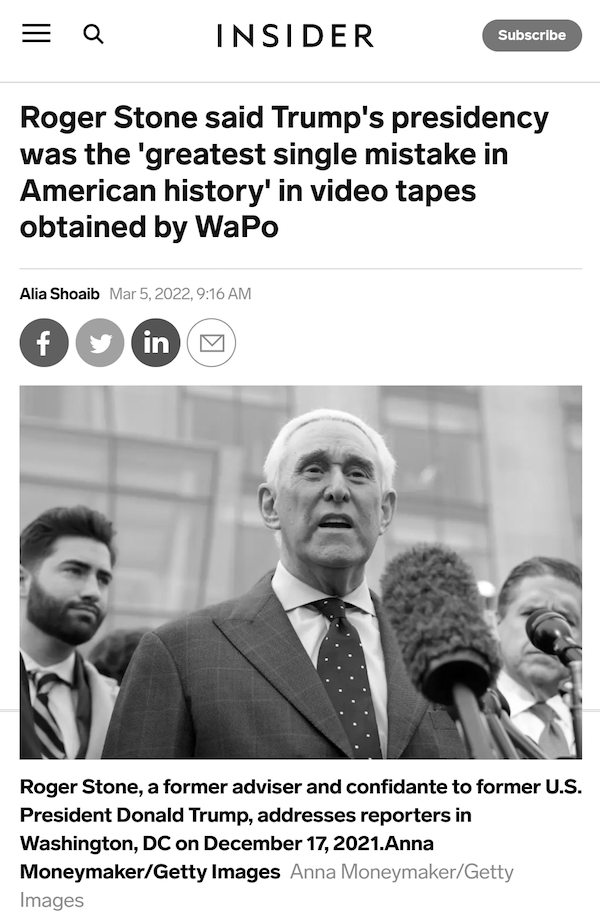Share the article on Facebook
The width and height of the screenshot is (600, 918).
(44, 342)
